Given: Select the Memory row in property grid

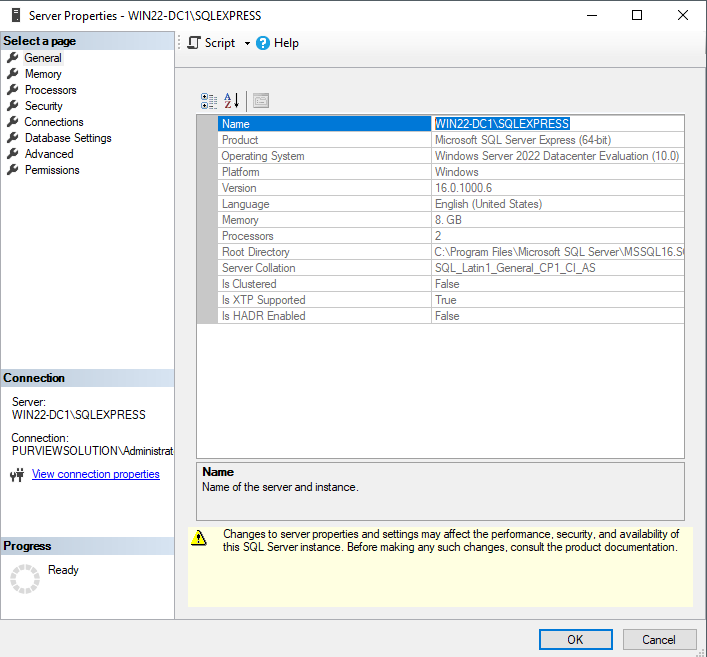Looking at the screenshot, I should coord(451,220).
